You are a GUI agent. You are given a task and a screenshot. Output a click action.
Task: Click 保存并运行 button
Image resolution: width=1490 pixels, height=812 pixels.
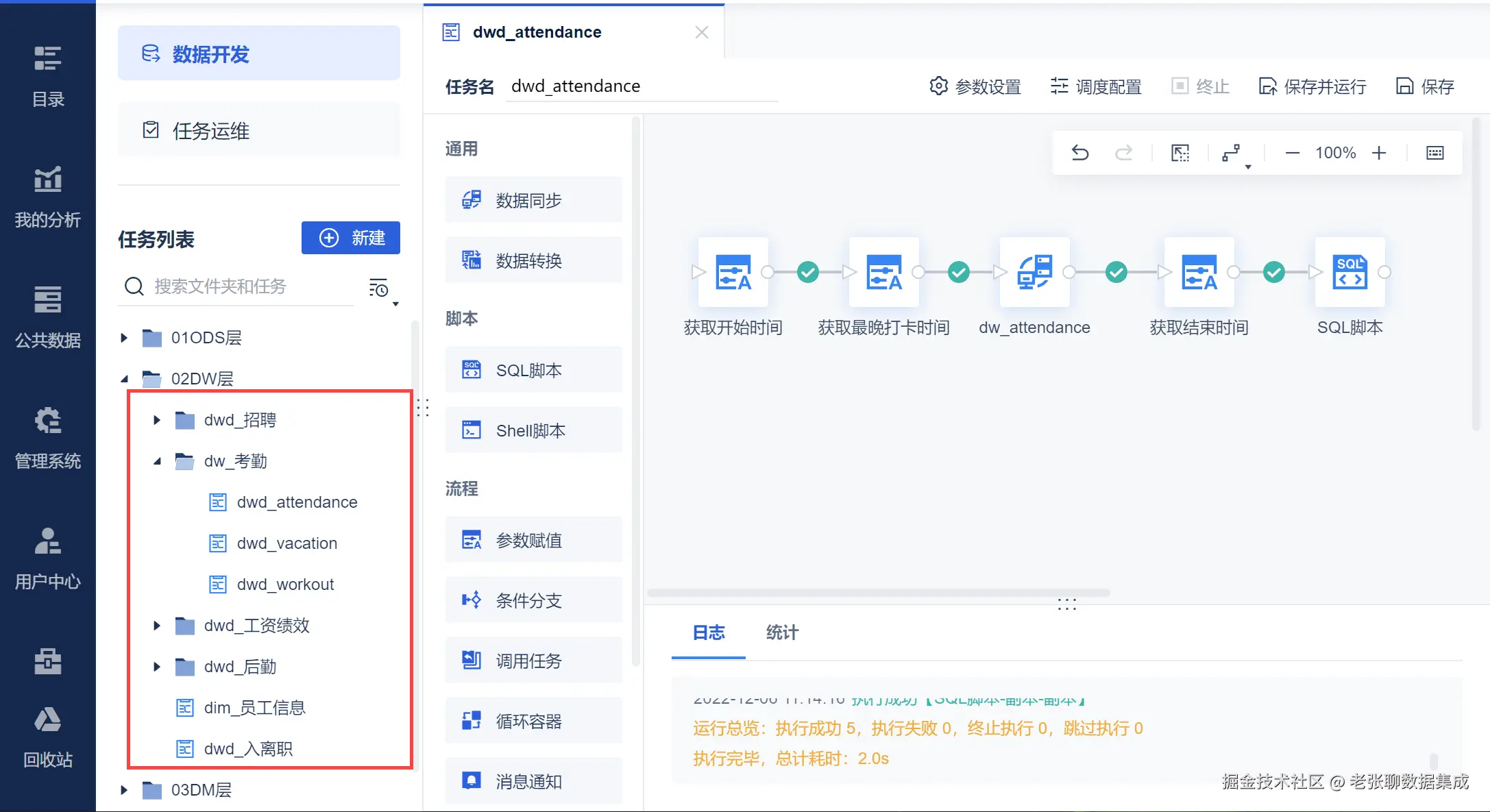[x=1312, y=86]
